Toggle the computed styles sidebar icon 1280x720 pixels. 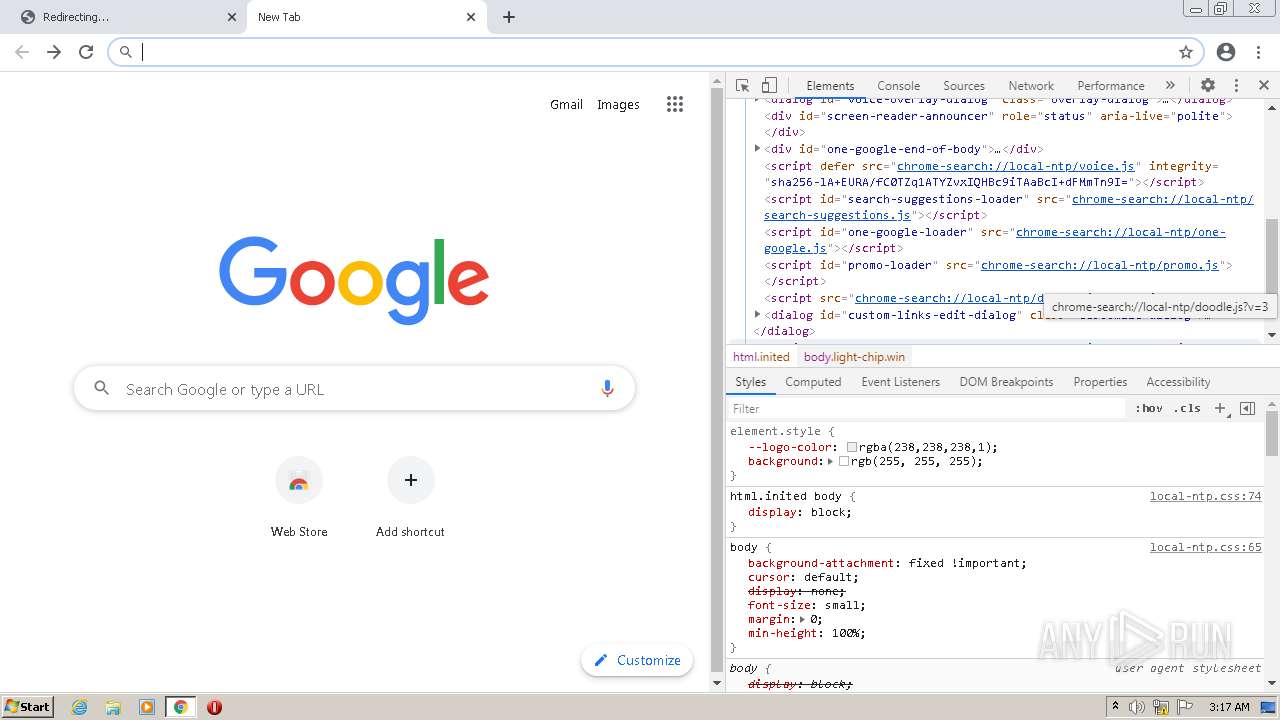click(x=1247, y=408)
